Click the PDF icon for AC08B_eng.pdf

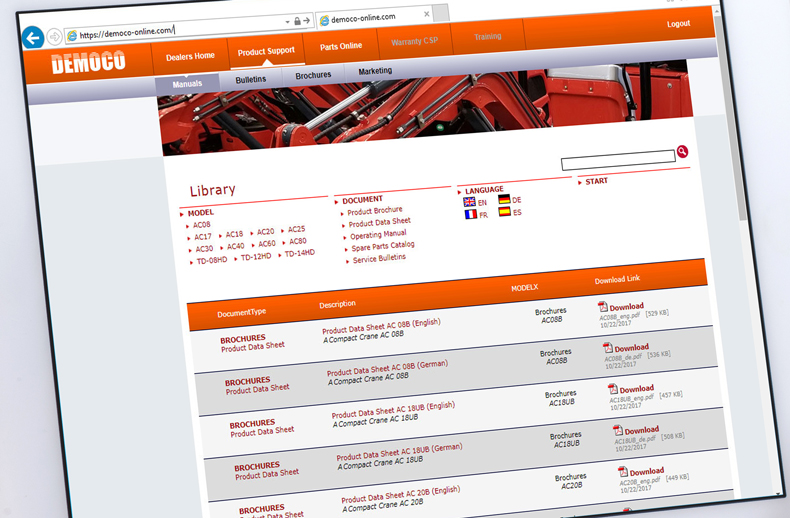click(x=603, y=306)
